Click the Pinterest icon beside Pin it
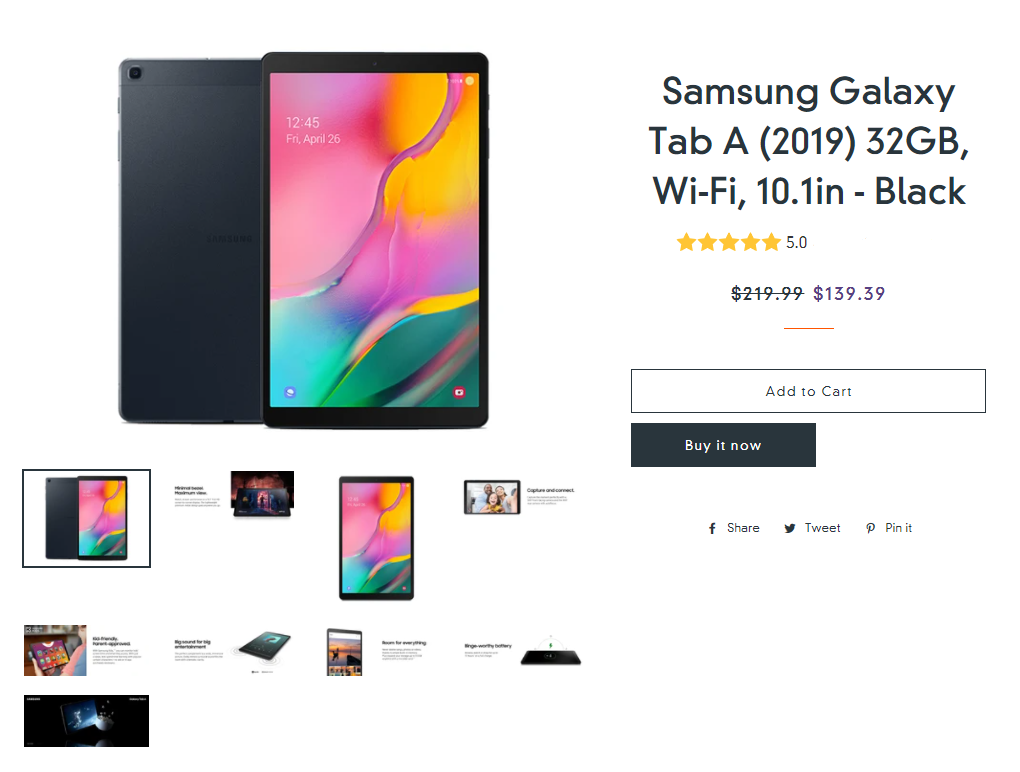The image size is (1020, 772). click(x=871, y=529)
